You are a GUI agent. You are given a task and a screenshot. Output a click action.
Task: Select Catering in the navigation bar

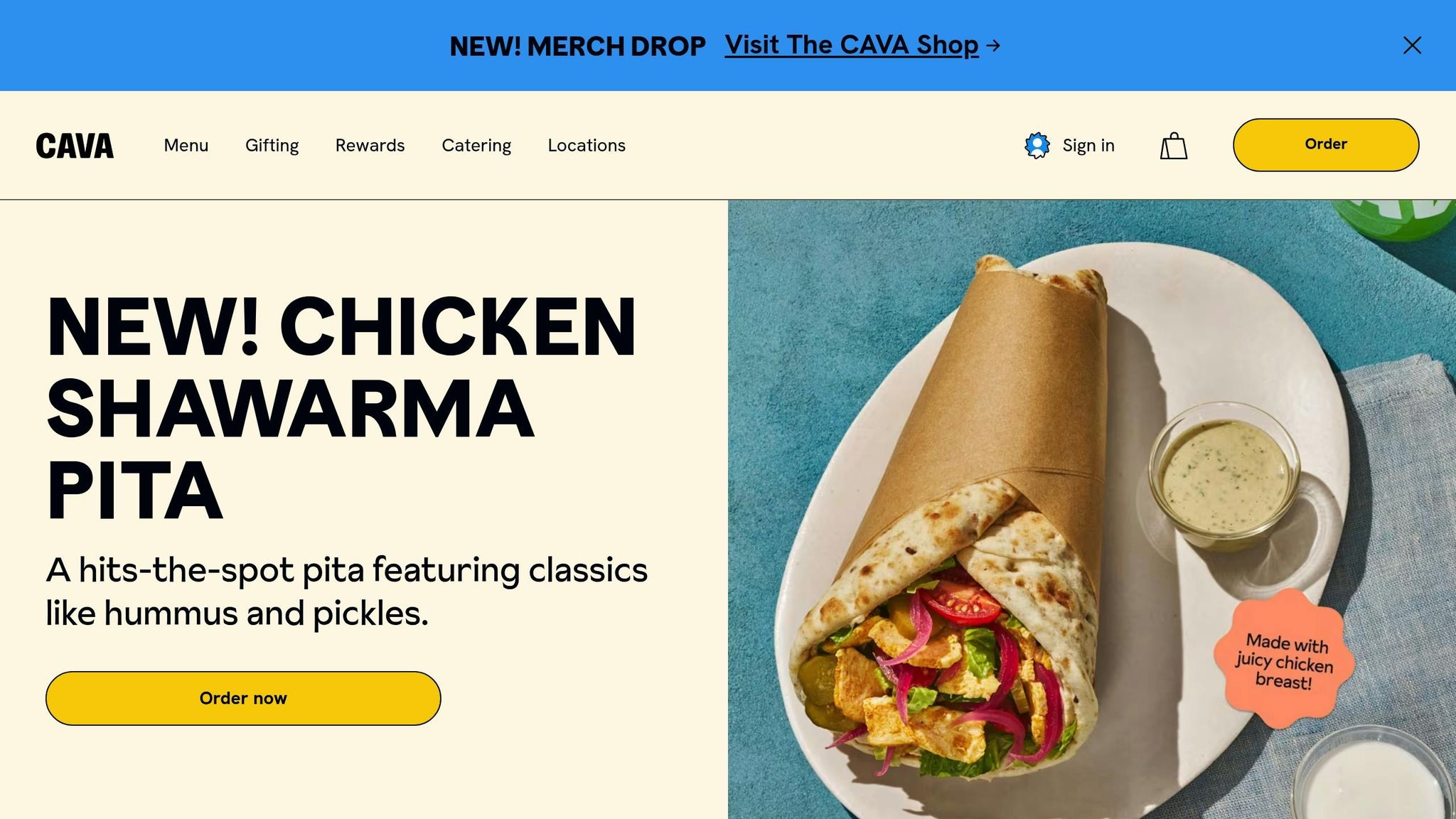tap(476, 146)
